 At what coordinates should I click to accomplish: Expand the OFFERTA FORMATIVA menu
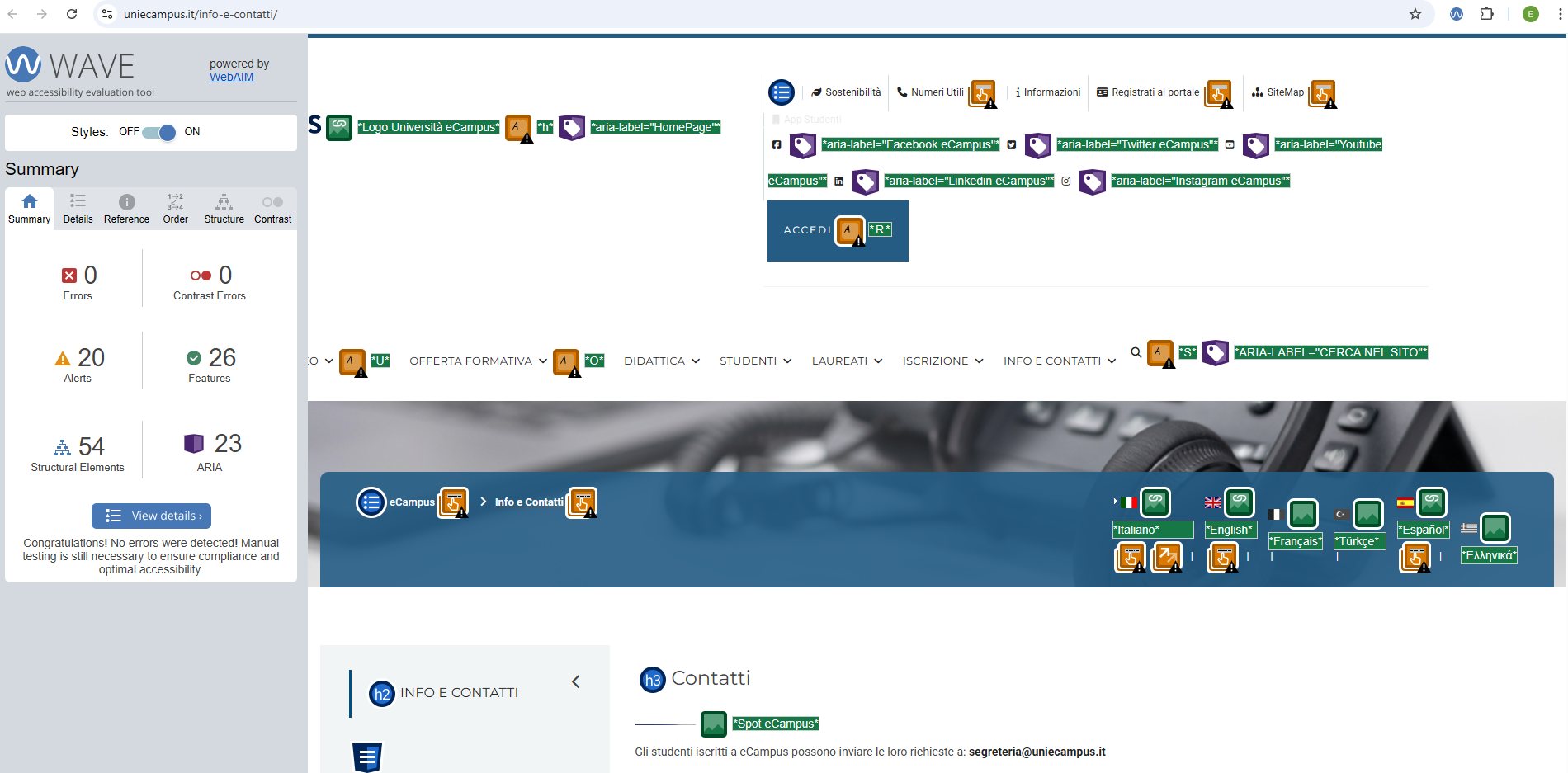pyautogui.click(x=478, y=361)
